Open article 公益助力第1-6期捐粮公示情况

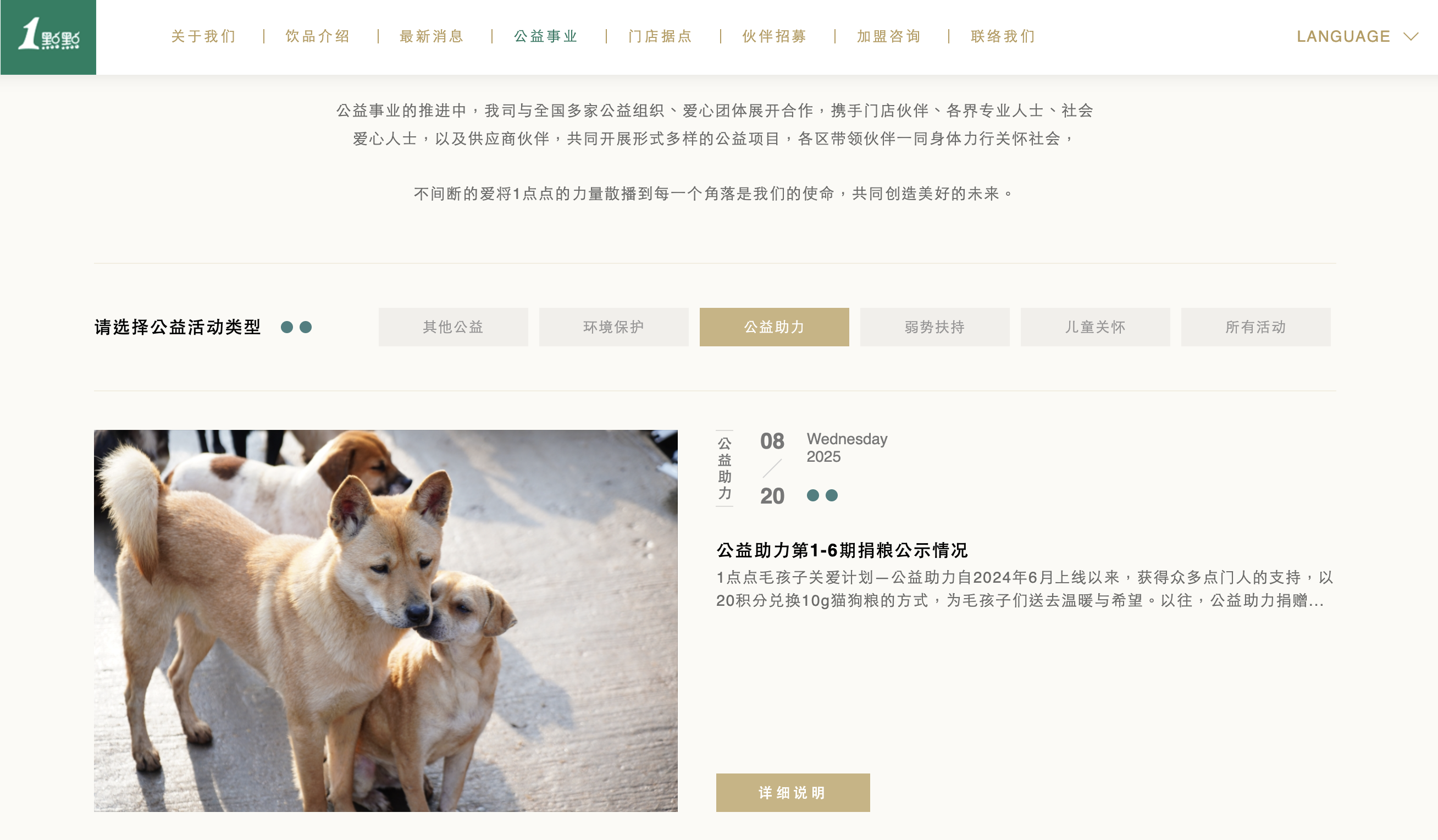pyautogui.click(x=842, y=550)
